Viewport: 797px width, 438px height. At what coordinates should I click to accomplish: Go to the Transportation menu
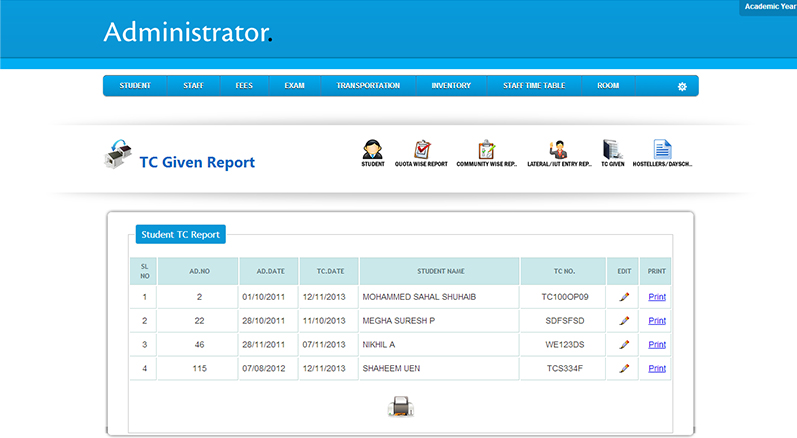coord(368,86)
